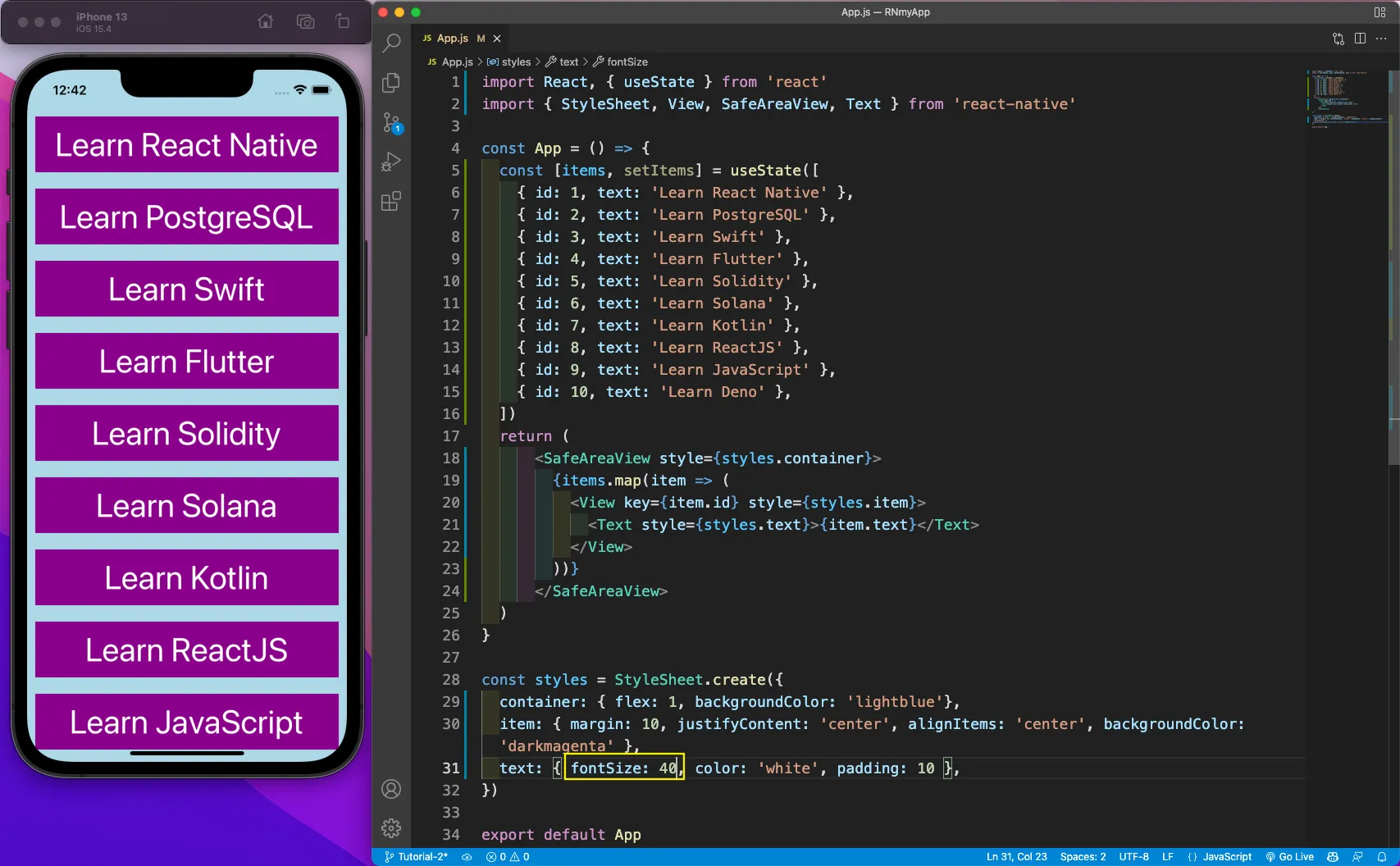Click the Copilot status icon in the status bar
Viewport: 1400px width, 866px height.
(1333, 857)
